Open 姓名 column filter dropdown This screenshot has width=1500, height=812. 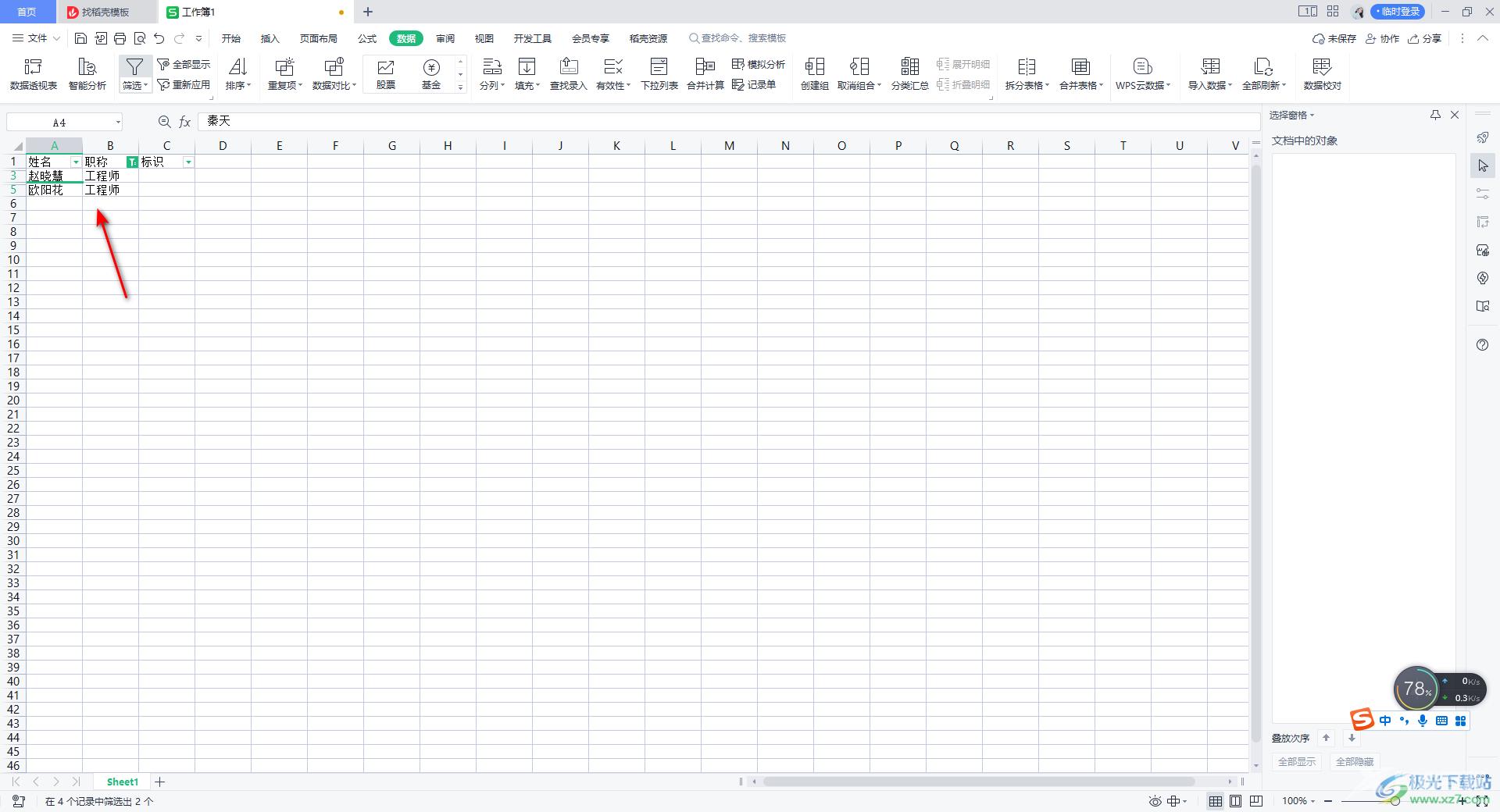coord(76,162)
